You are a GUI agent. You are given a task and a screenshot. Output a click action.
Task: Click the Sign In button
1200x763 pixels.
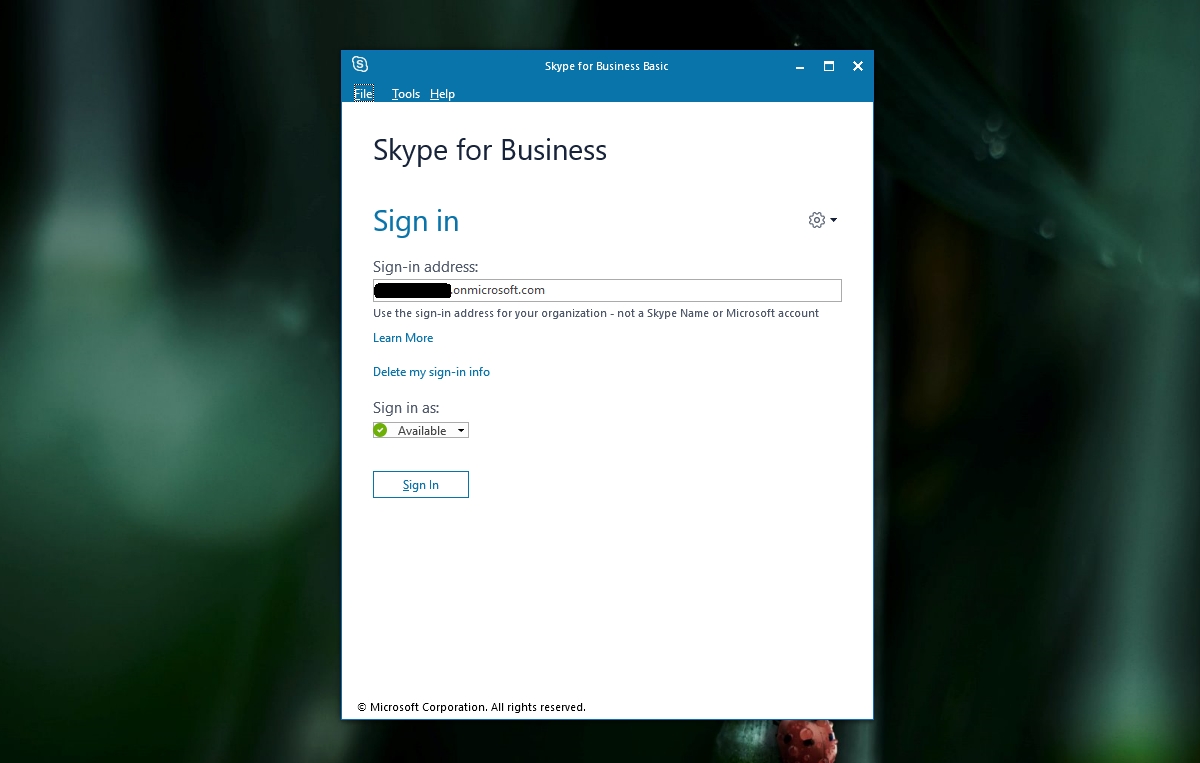(x=421, y=484)
